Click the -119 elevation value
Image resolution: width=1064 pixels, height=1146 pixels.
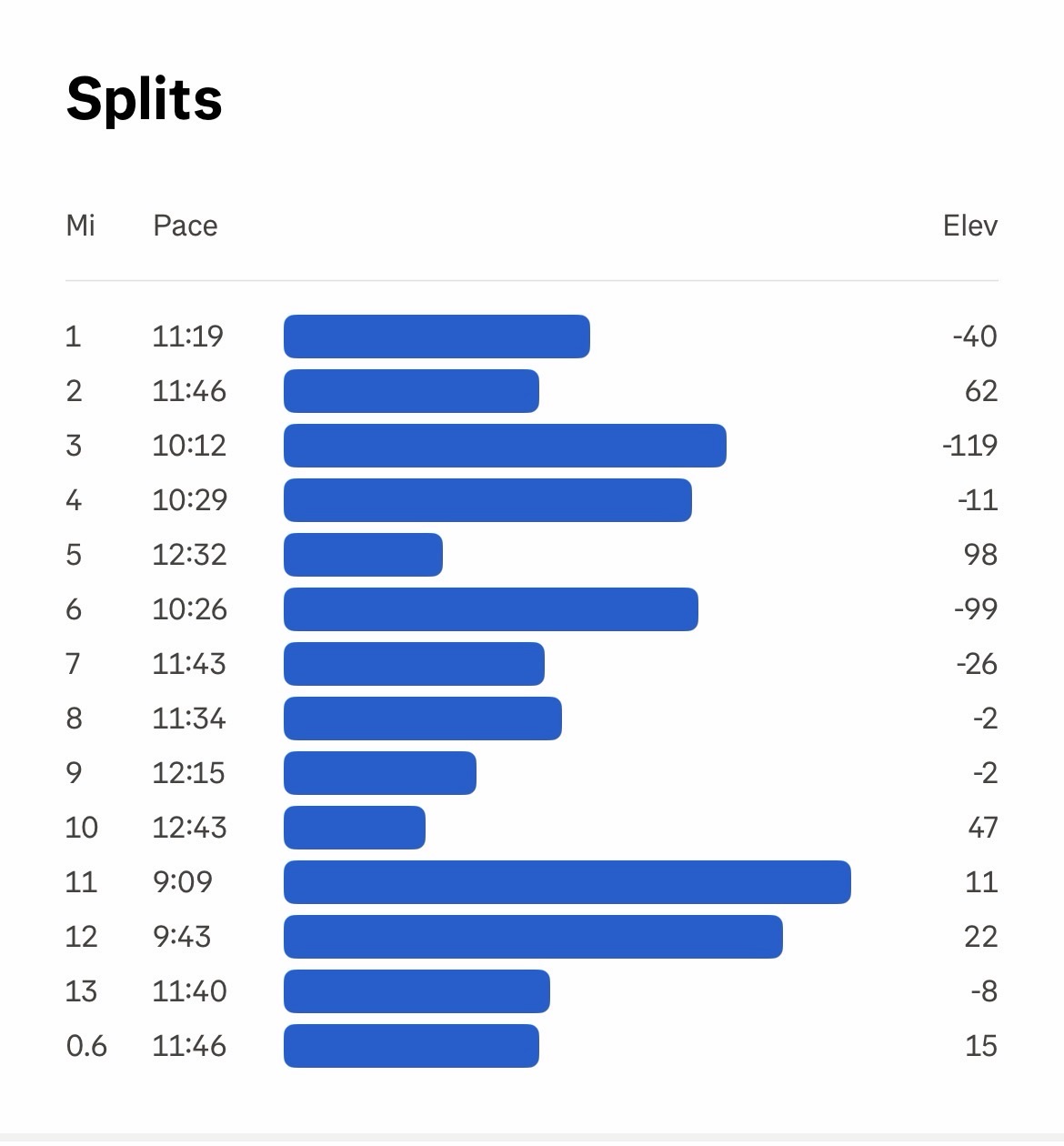[x=969, y=446]
